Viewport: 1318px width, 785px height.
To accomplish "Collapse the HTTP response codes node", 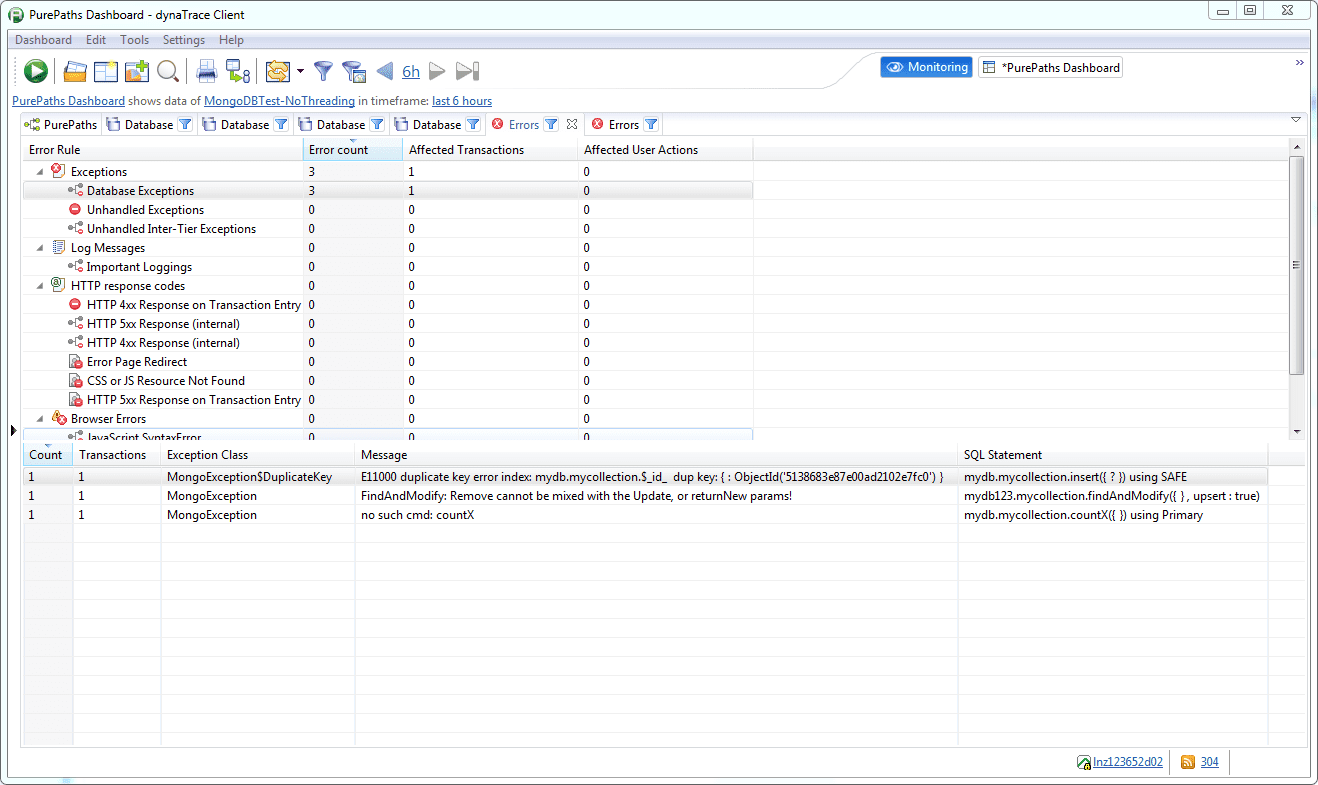I will click(40, 286).
